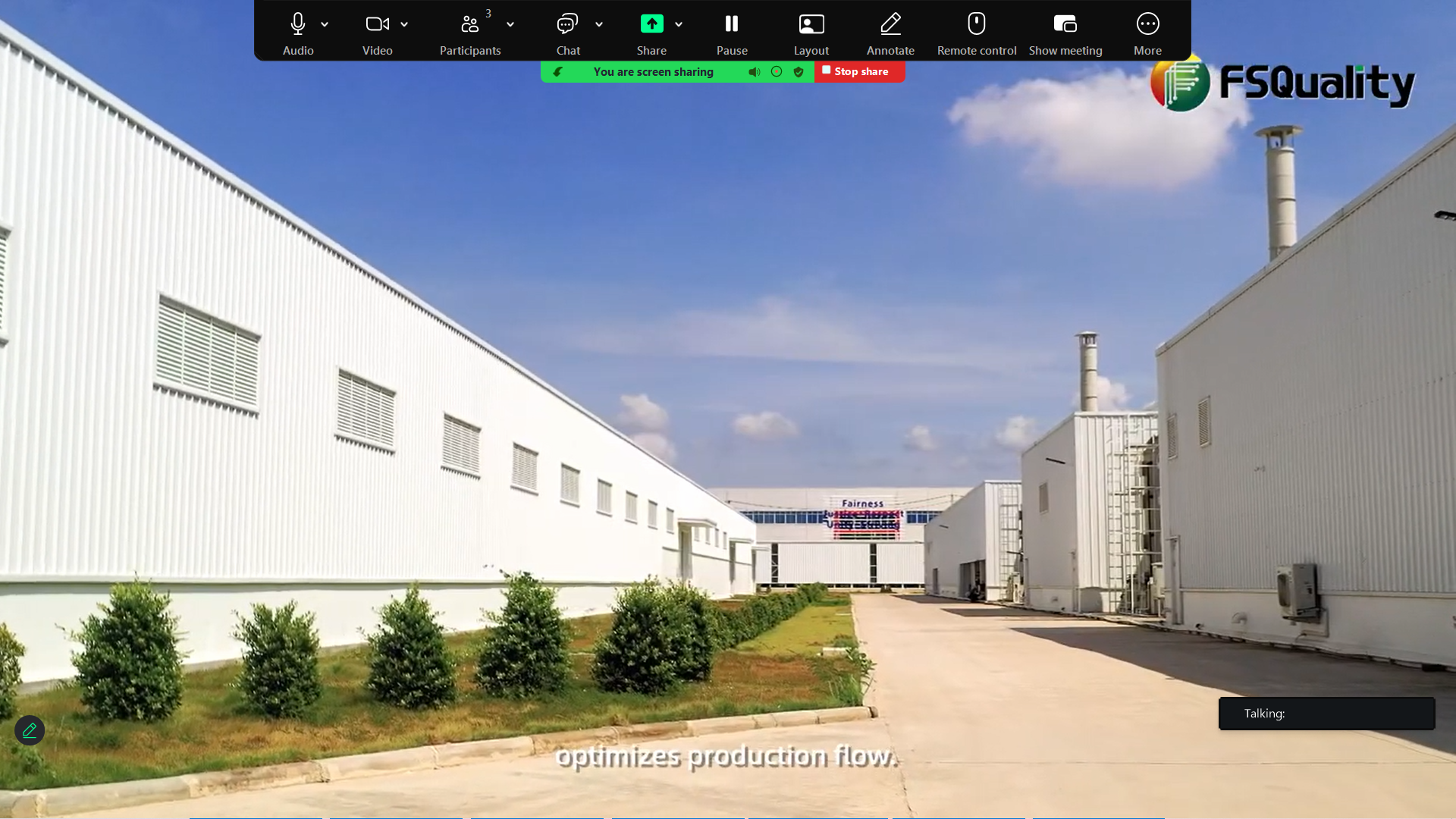Open the More menu
Image resolution: width=1456 pixels, height=819 pixels.
coord(1147,25)
